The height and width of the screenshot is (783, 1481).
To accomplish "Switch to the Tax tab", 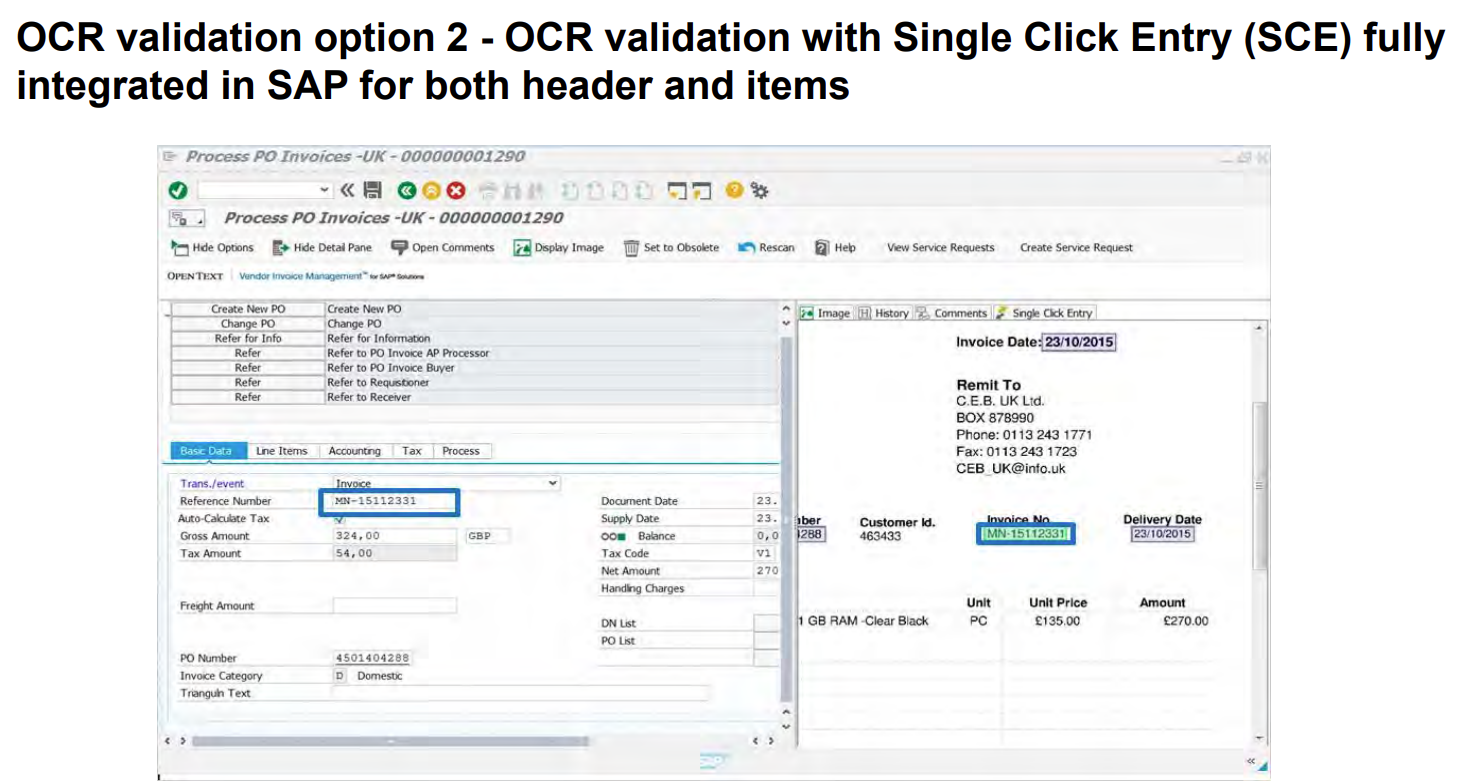I will [412, 451].
